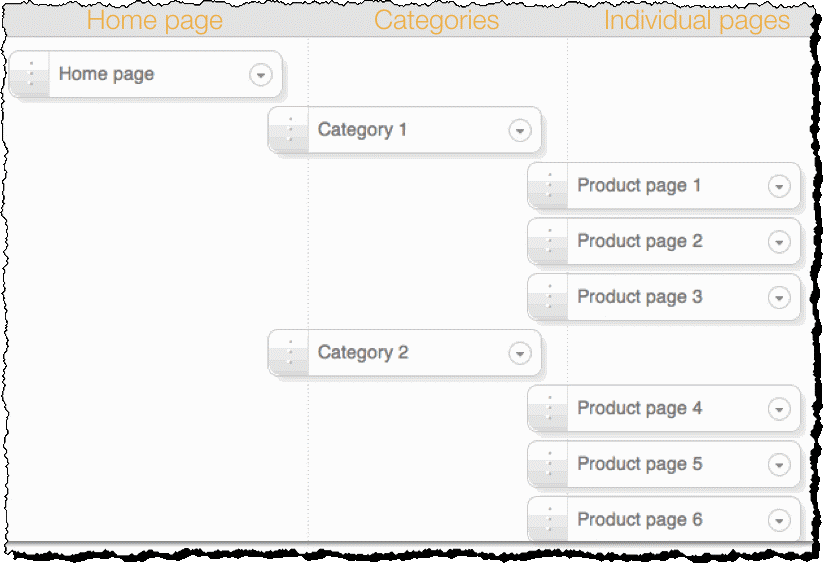
Task: Expand Product page 6 options arrow
Action: pos(779,520)
